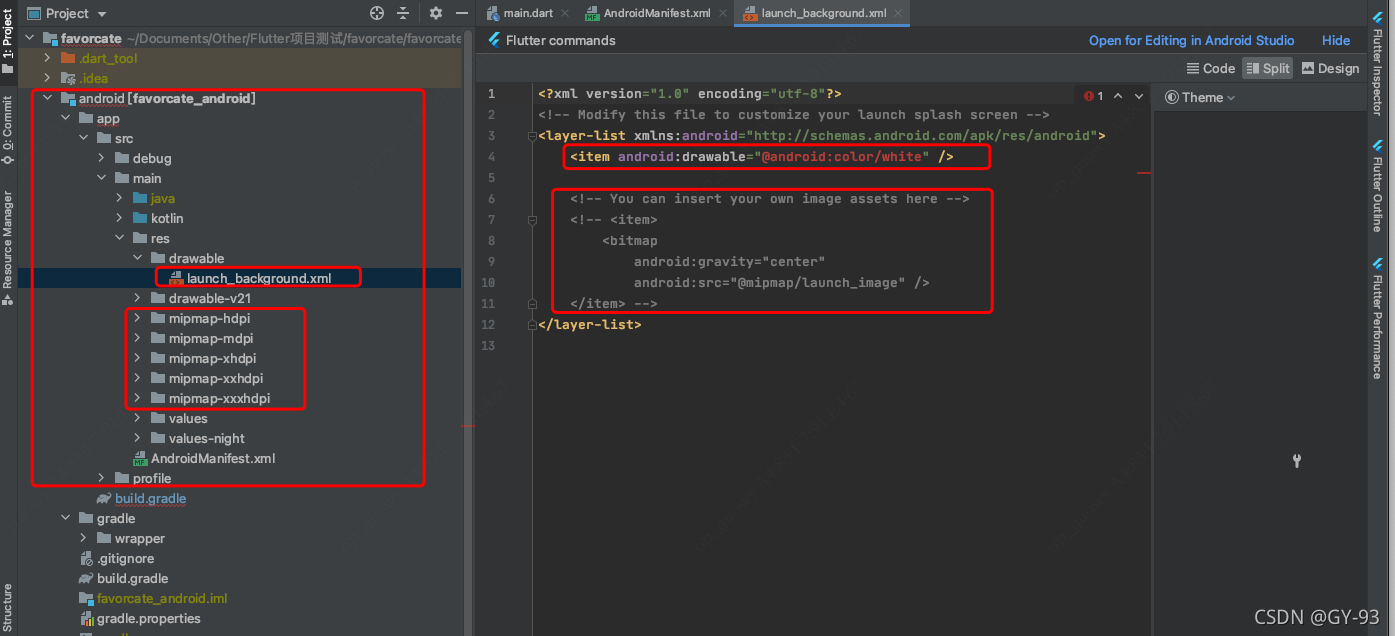Screen dimensions: 1395x636
Task: Expand the debug folder
Action: (101, 158)
